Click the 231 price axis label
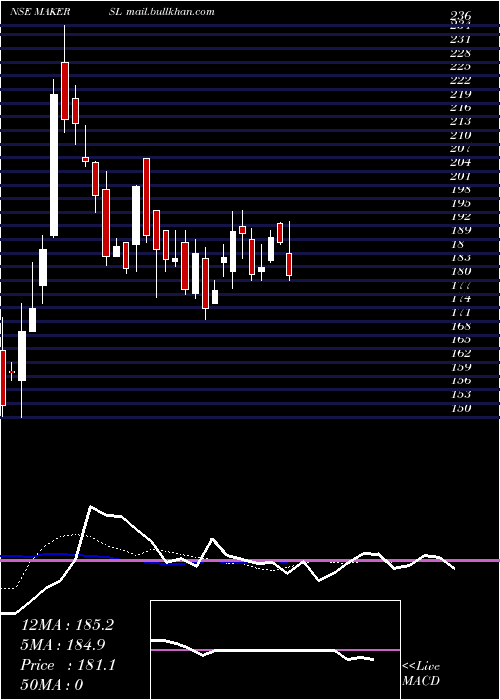Viewport: 500px width, 700px height. click(x=461, y=39)
